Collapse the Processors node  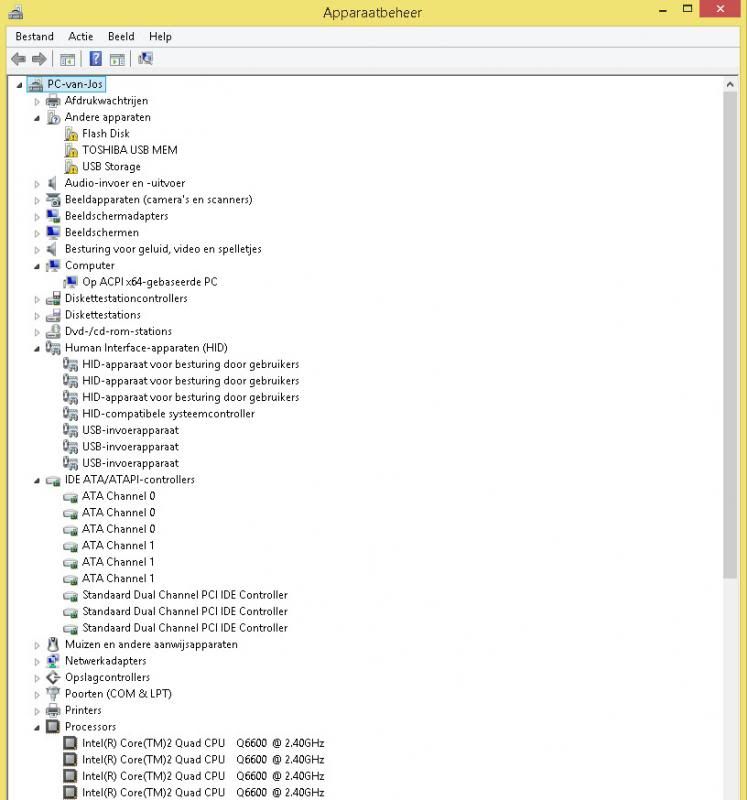(38, 727)
